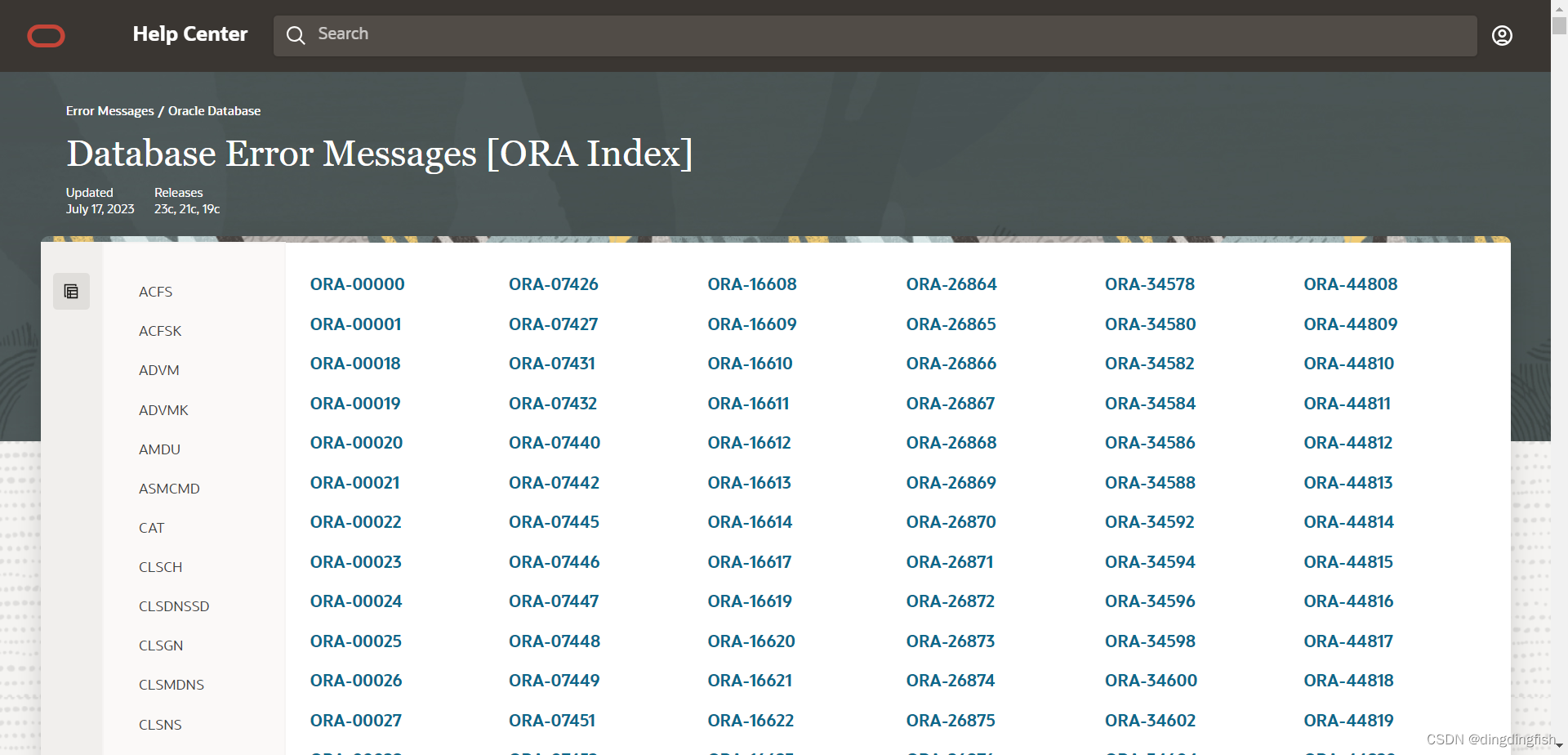Screen dimensions: 1568x755
Task: Open the ORA-44810 error link
Action: pyautogui.click(x=1348, y=364)
